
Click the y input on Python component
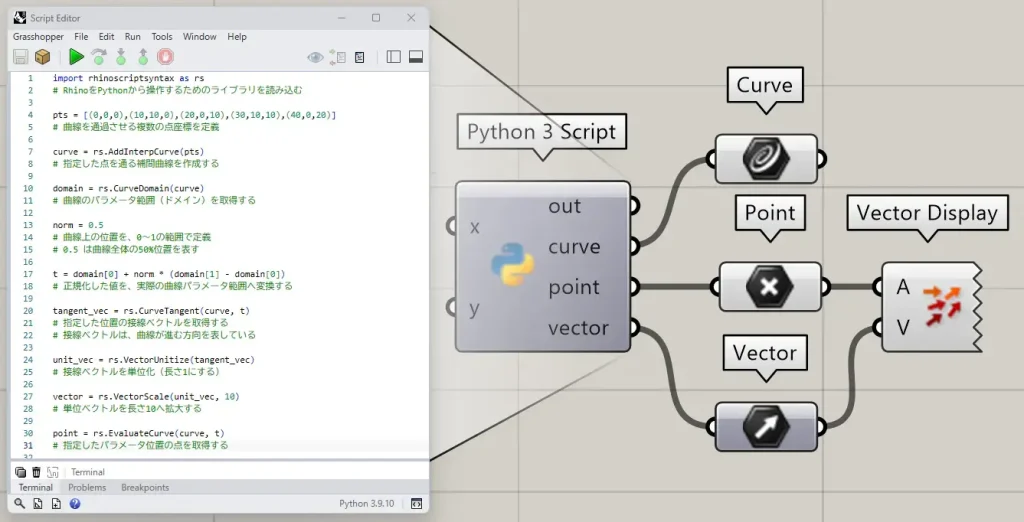474,308
